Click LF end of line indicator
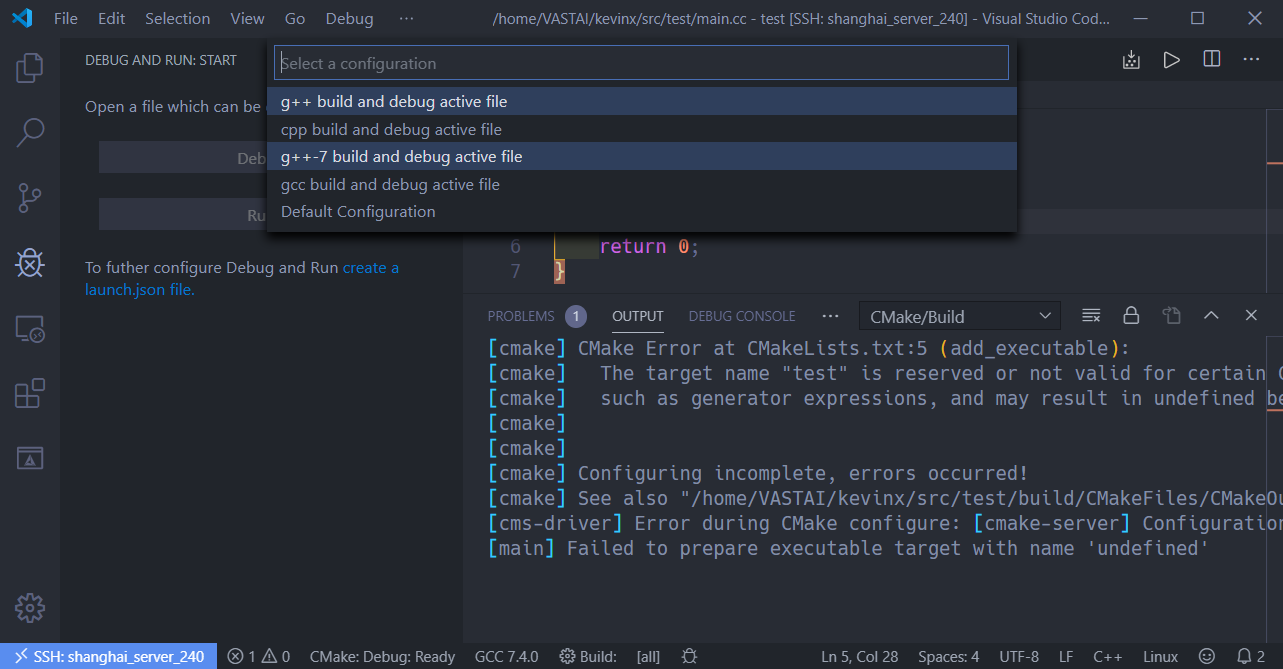This screenshot has width=1283, height=669. coord(1066,657)
